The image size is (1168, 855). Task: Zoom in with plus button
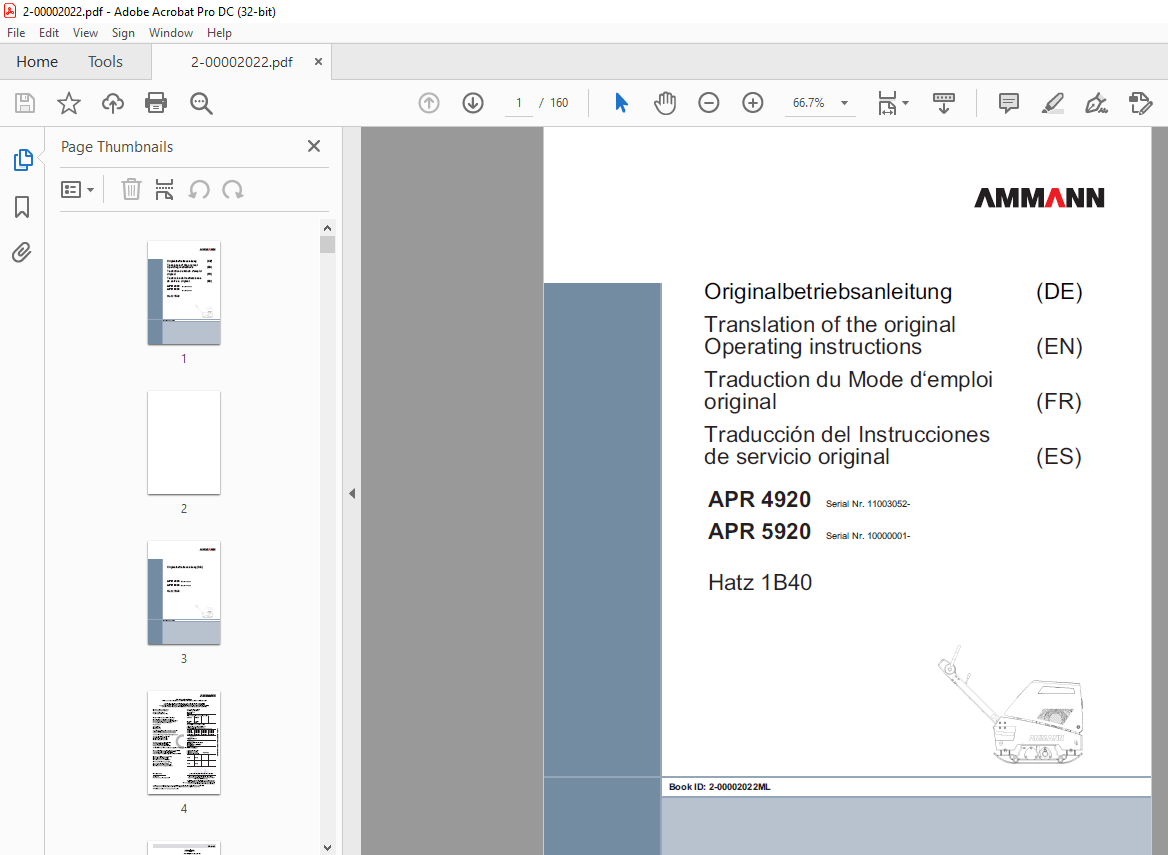[x=753, y=103]
